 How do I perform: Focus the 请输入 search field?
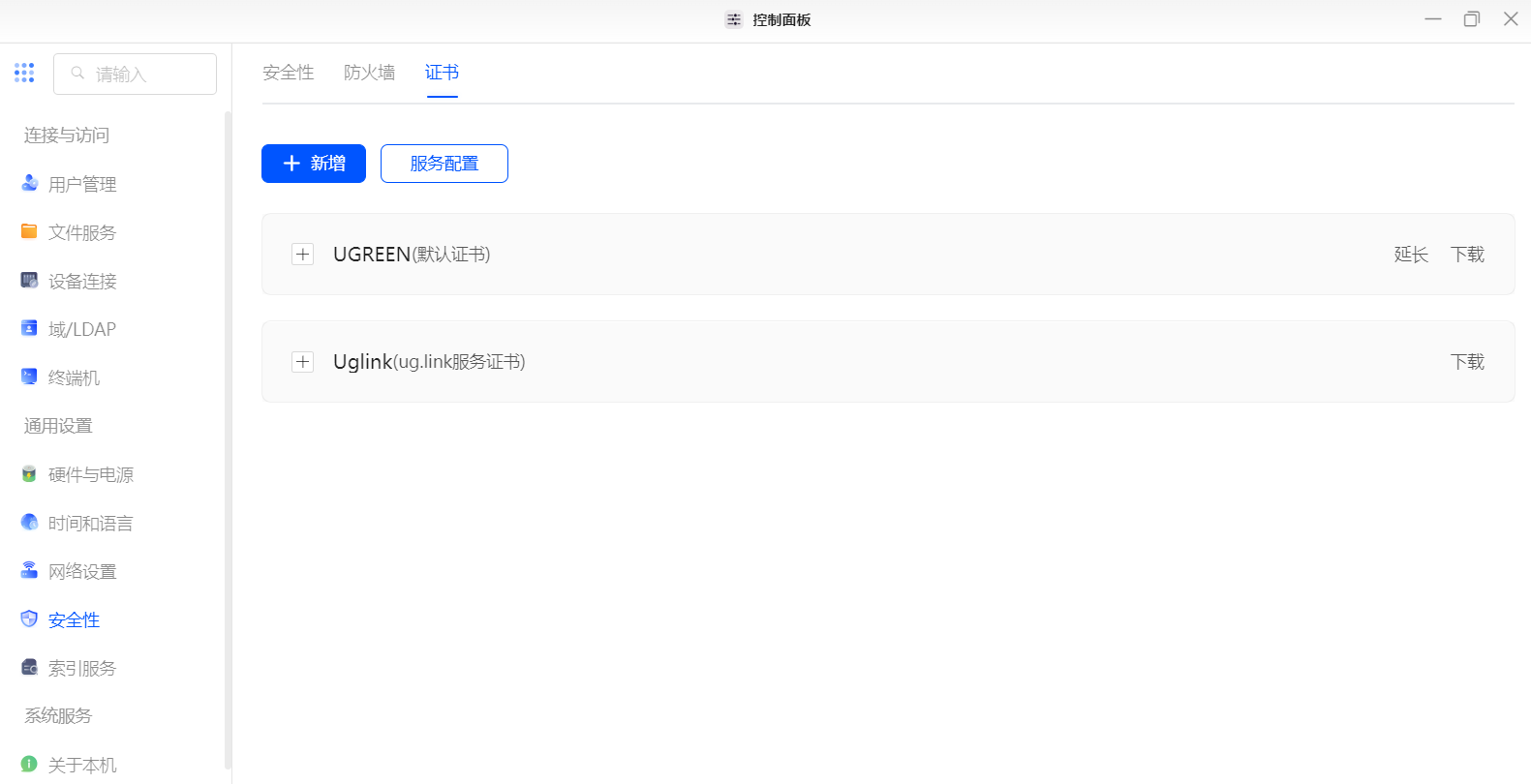(x=135, y=74)
